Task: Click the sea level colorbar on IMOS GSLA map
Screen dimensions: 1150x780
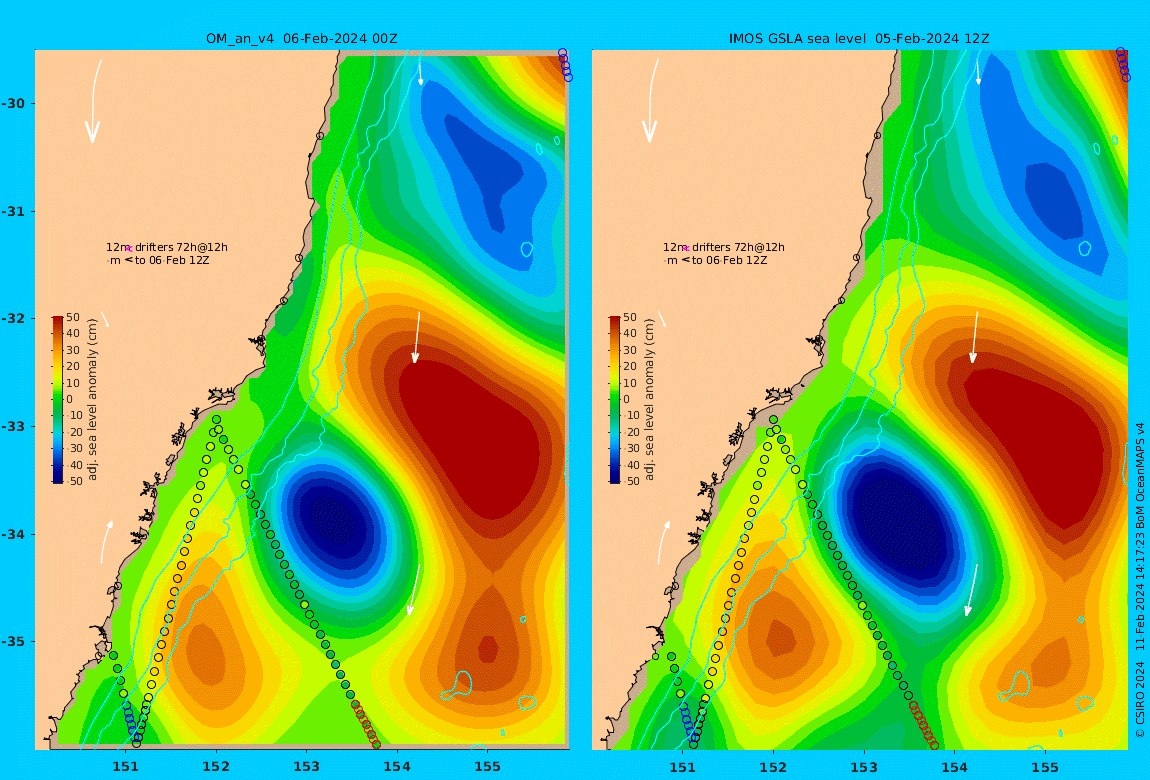Action: [615, 400]
